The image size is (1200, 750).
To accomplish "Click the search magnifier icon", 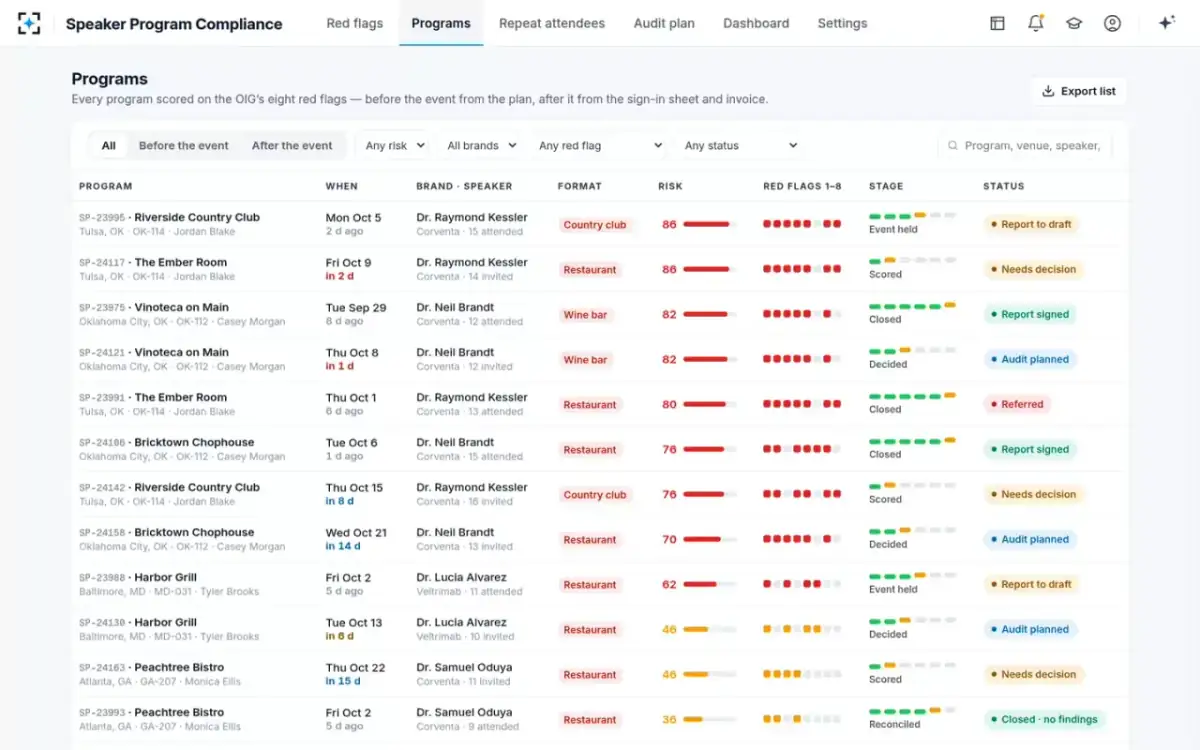I will pos(953,146).
